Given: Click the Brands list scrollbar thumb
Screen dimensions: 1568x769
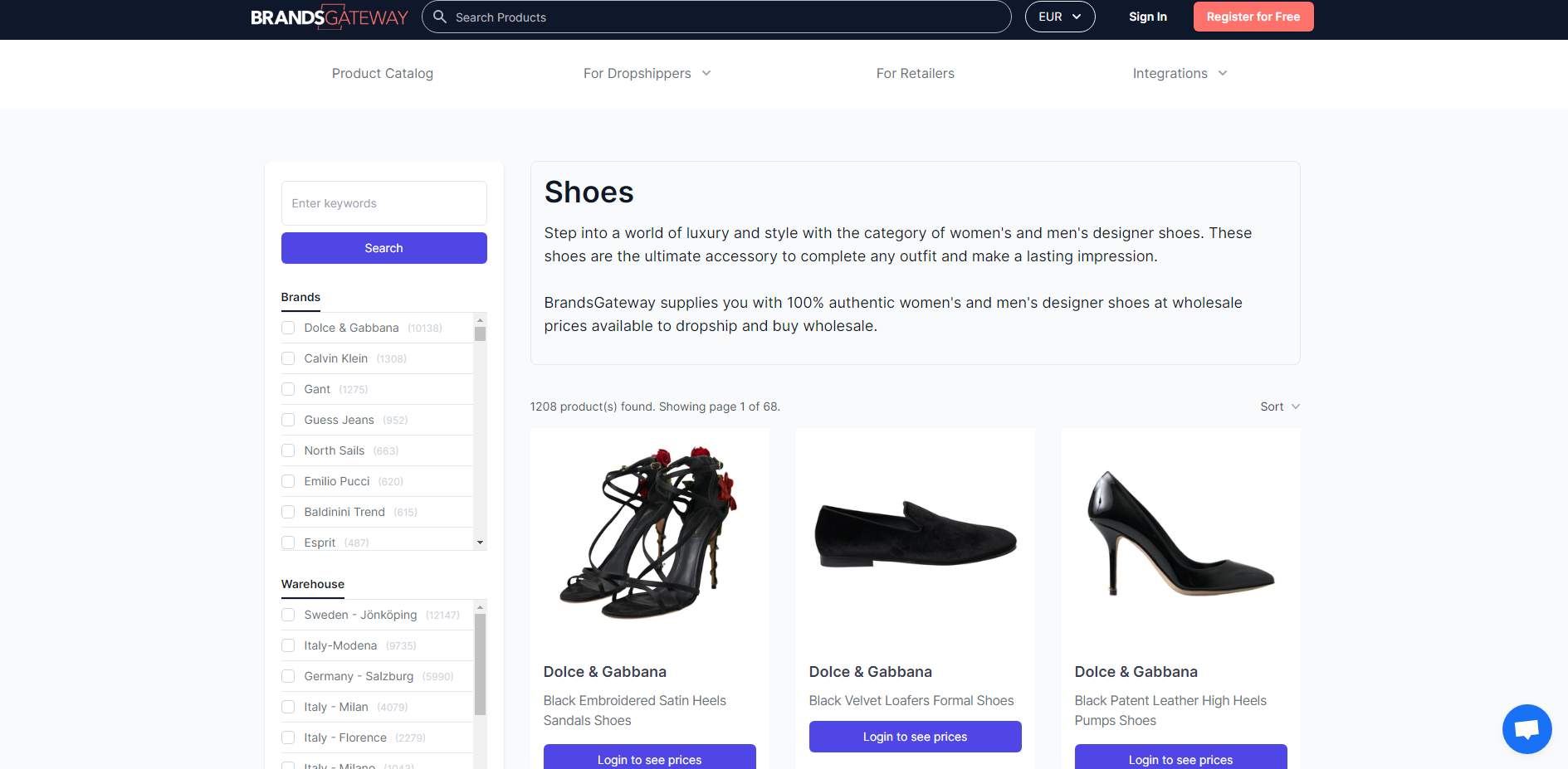Looking at the screenshot, I should click(x=480, y=334).
